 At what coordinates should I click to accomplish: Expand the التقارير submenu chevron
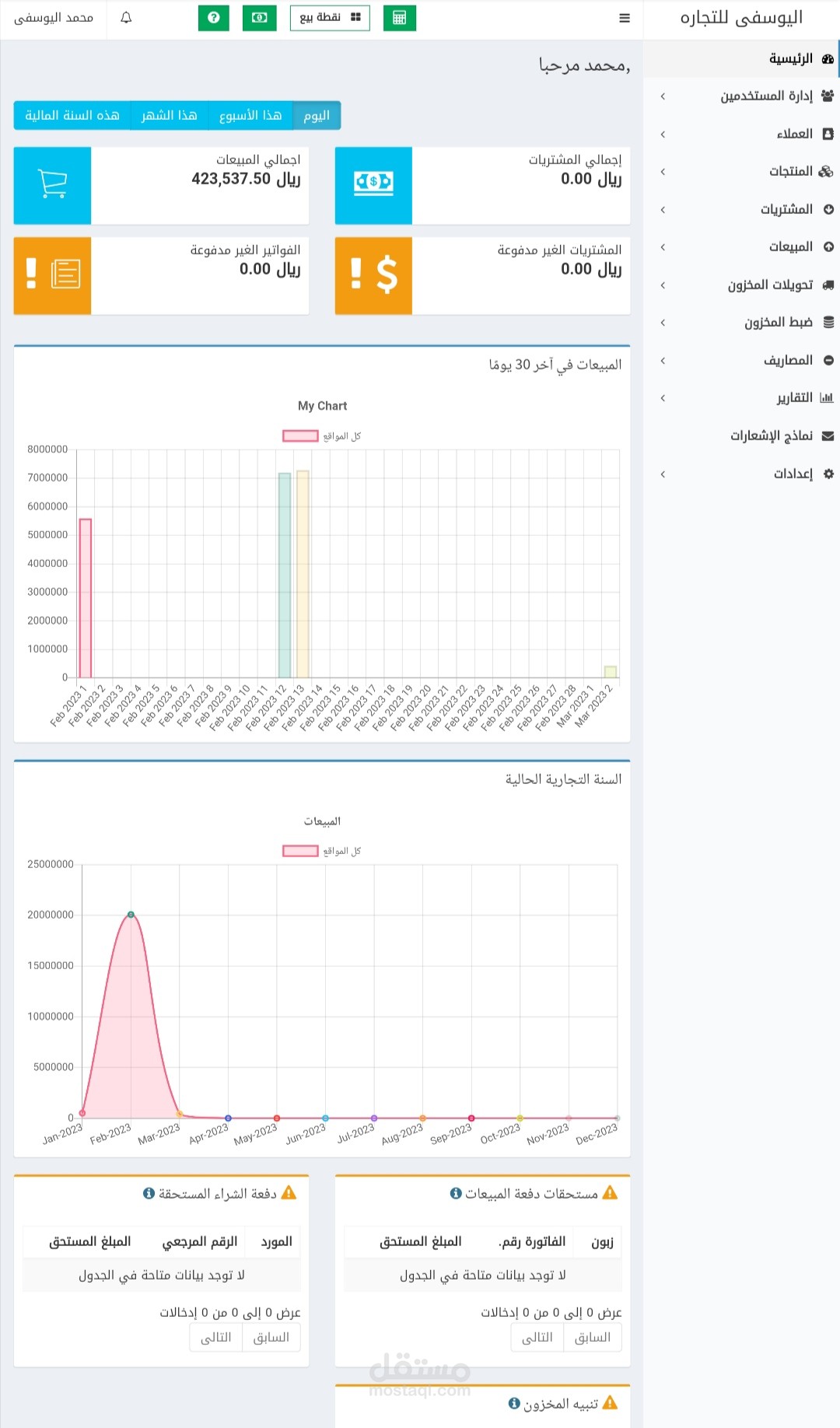click(663, 398)
